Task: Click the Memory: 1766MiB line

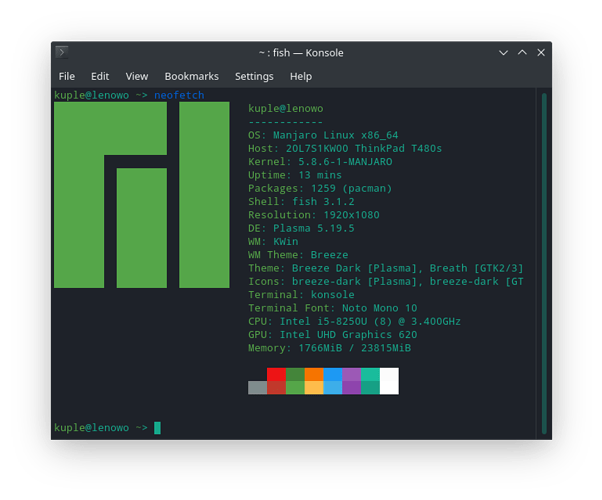Action: click(x=329, y=348)
